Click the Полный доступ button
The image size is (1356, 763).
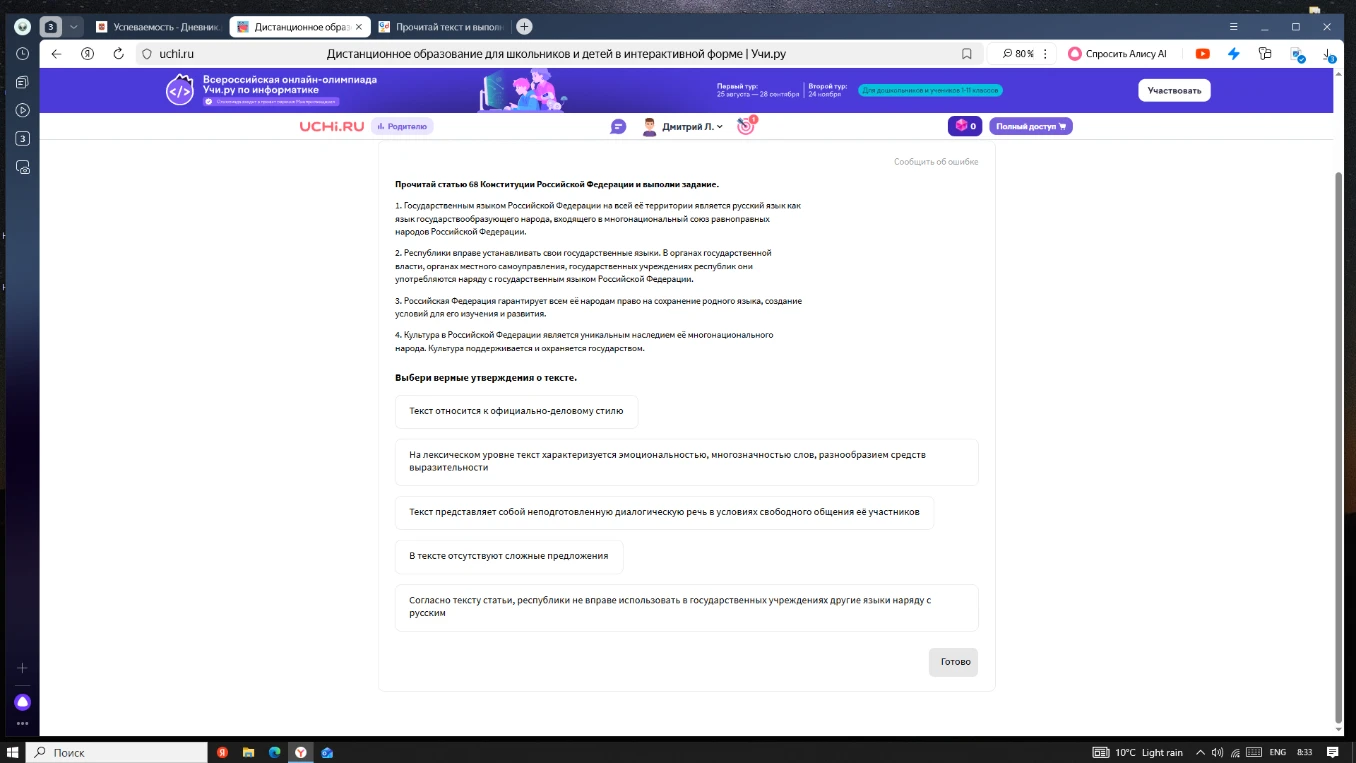coord(1031,126)
